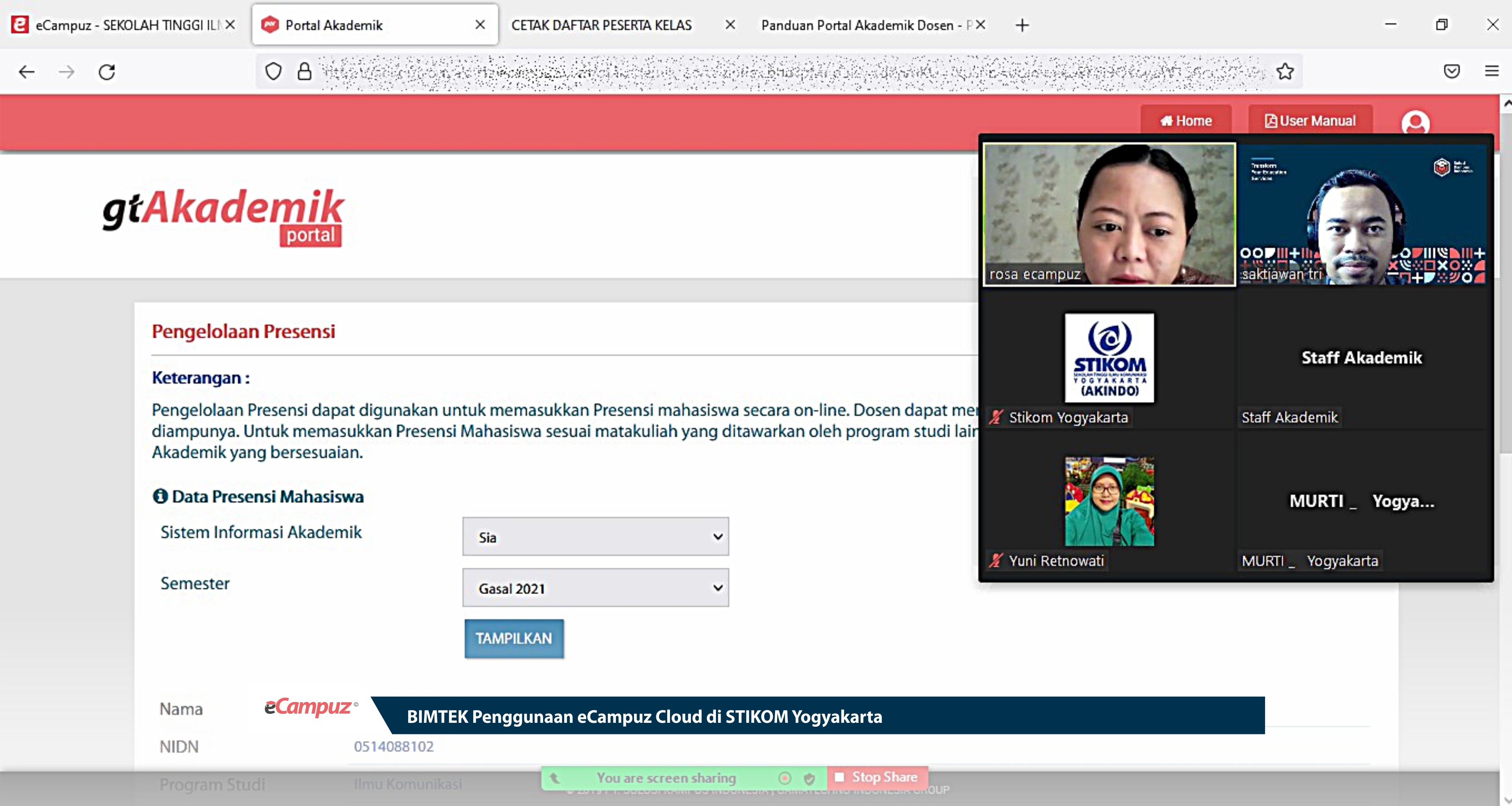Screen dimensions: 1512x806
Task: Click the Semester field label
Action: tap(195, 583)
